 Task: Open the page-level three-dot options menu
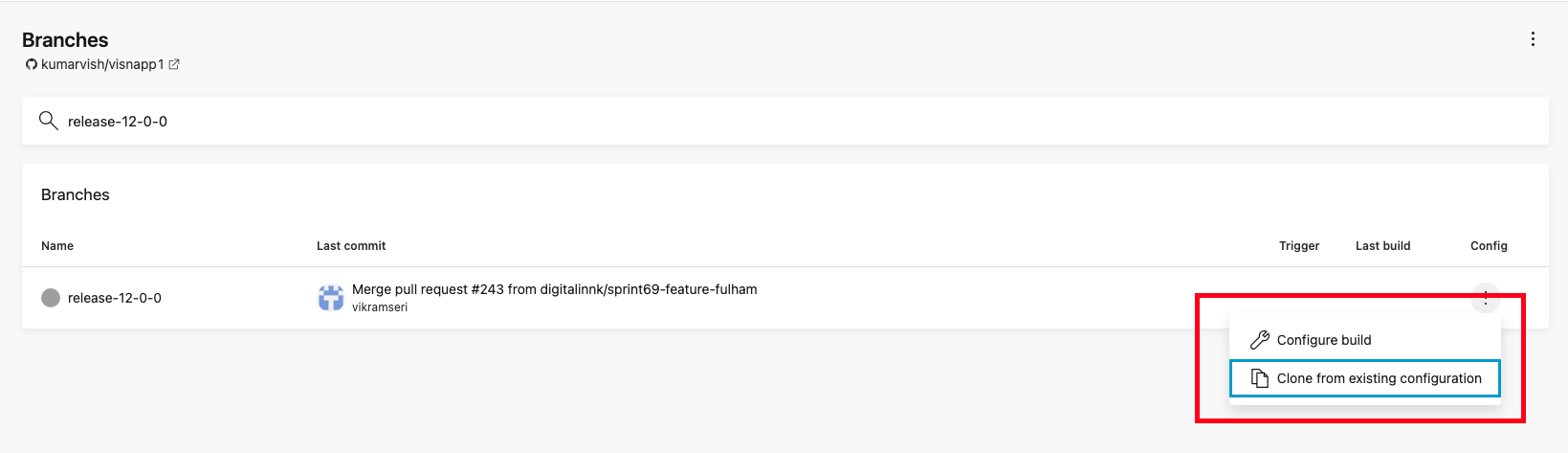pos(1533,39)
